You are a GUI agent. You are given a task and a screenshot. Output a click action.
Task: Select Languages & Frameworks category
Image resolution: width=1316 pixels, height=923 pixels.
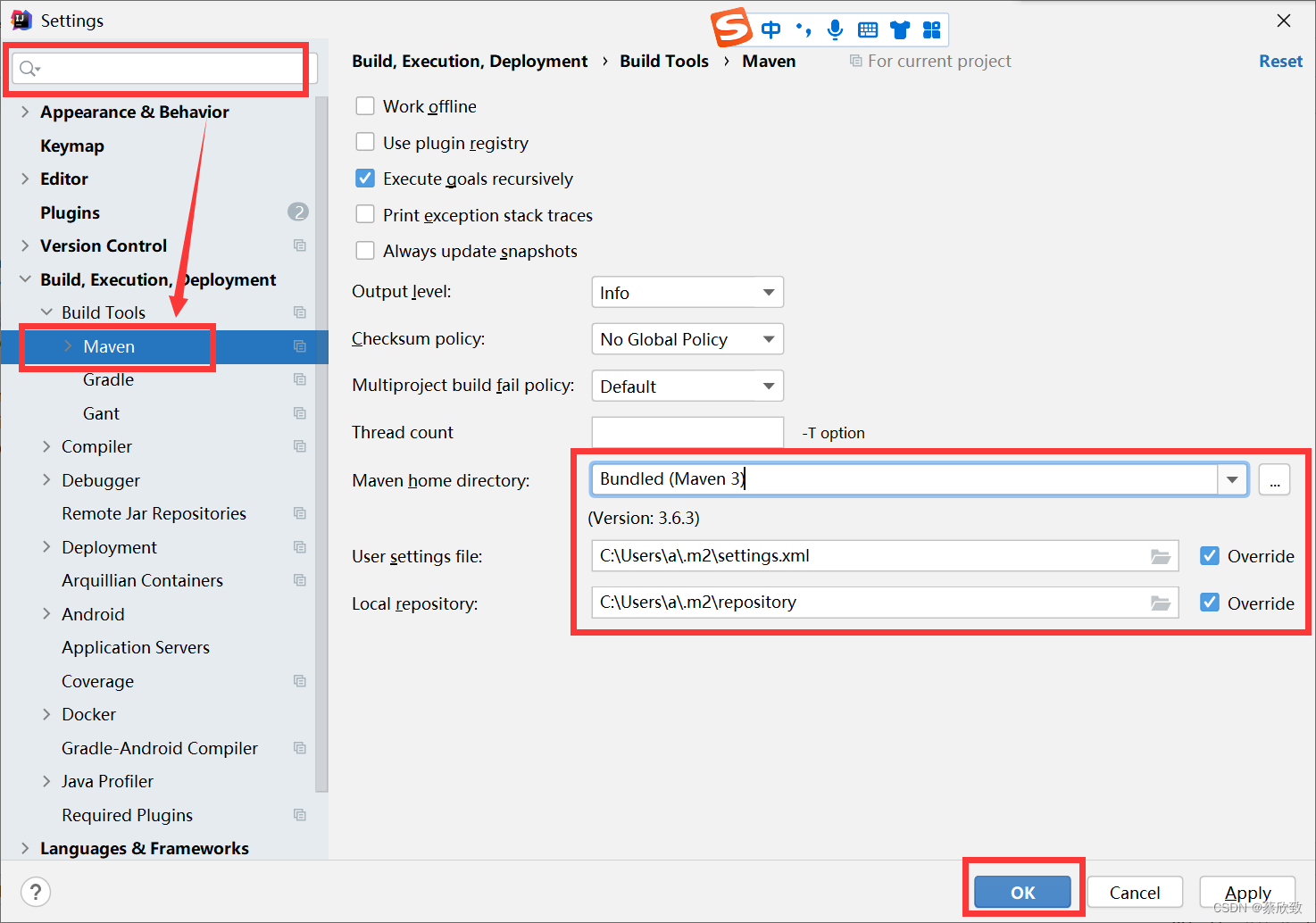pos(145,848)
